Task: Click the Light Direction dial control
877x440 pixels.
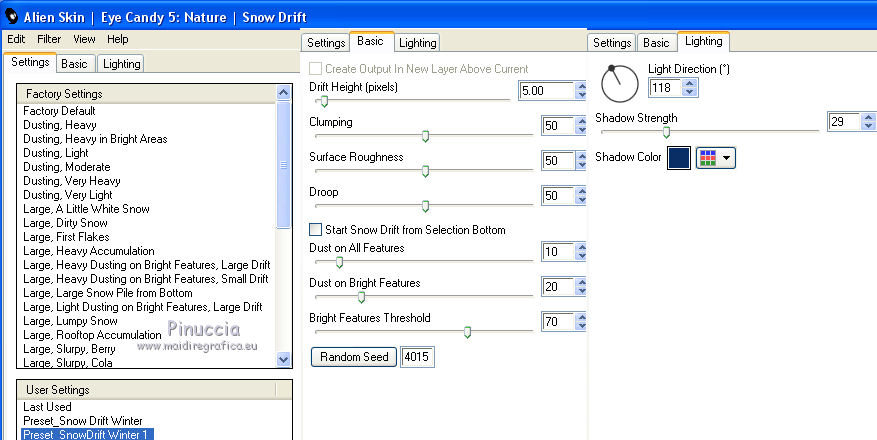Action: [x=620, y=84]
